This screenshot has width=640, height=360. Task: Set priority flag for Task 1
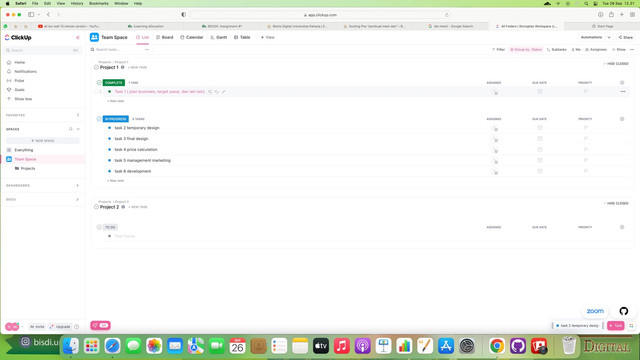585,91
